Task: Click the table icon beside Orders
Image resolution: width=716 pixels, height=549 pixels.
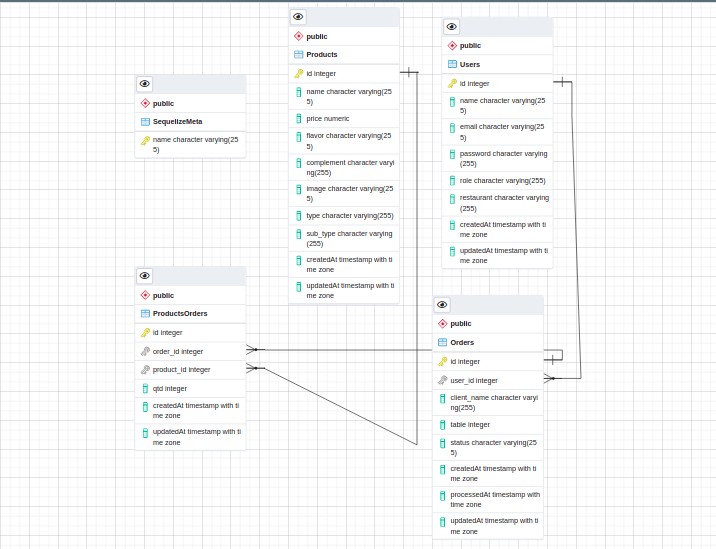Action: [442, 342]
